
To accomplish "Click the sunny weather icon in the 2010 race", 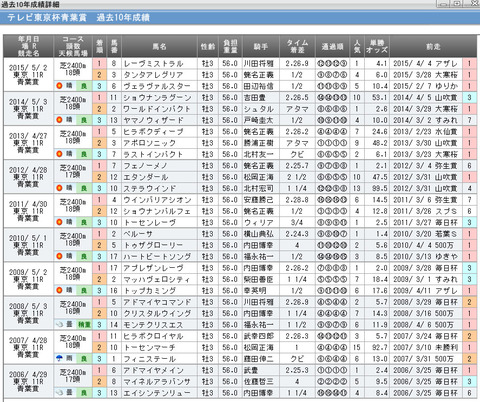I will (59, 256).
